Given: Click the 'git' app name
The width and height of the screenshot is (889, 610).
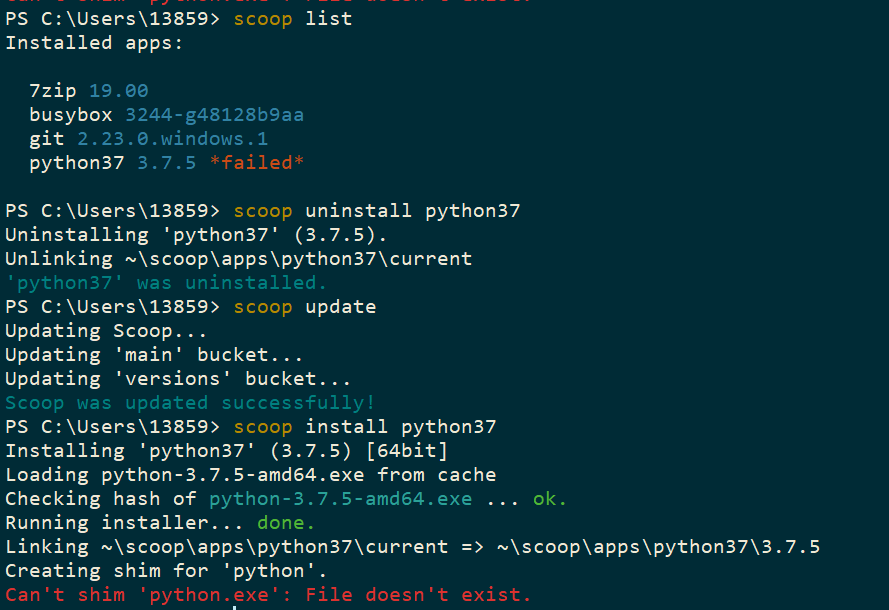Looking at the screenshot, I should [47, 139].
